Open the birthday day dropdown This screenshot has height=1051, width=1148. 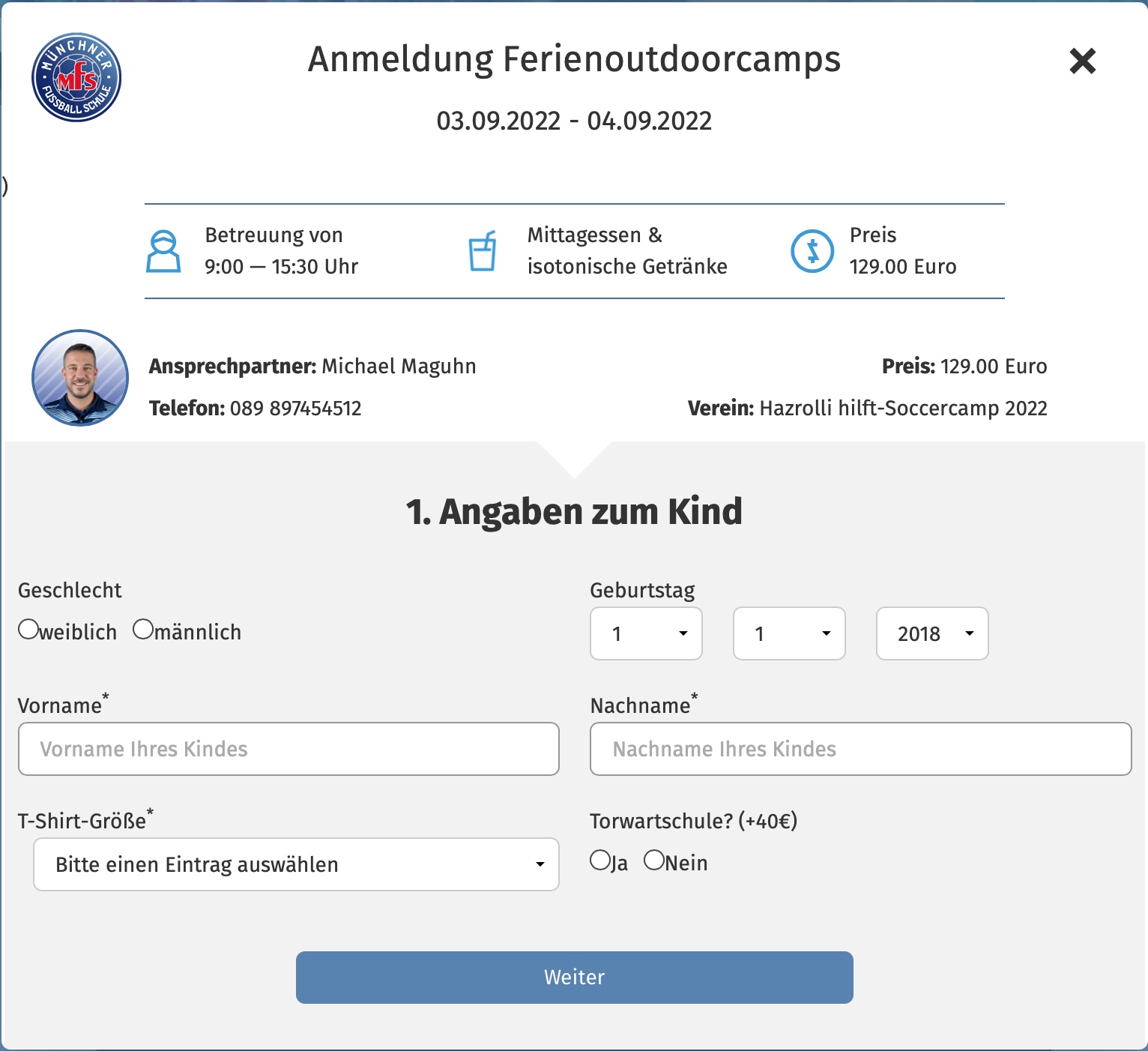coord(646,633)
